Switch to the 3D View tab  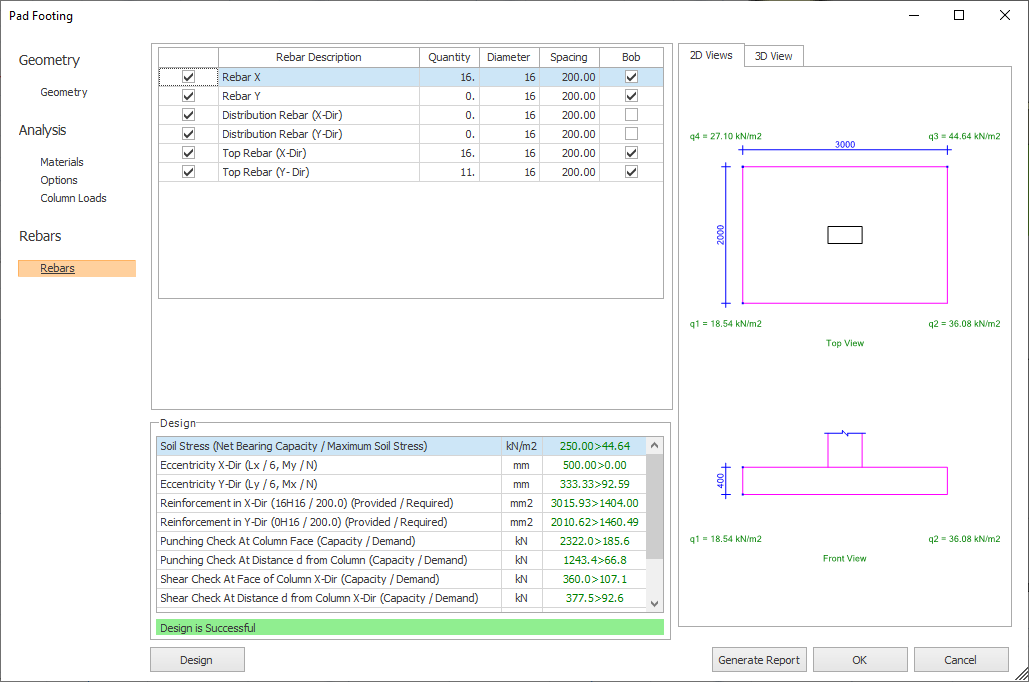[x=773, y=56]
